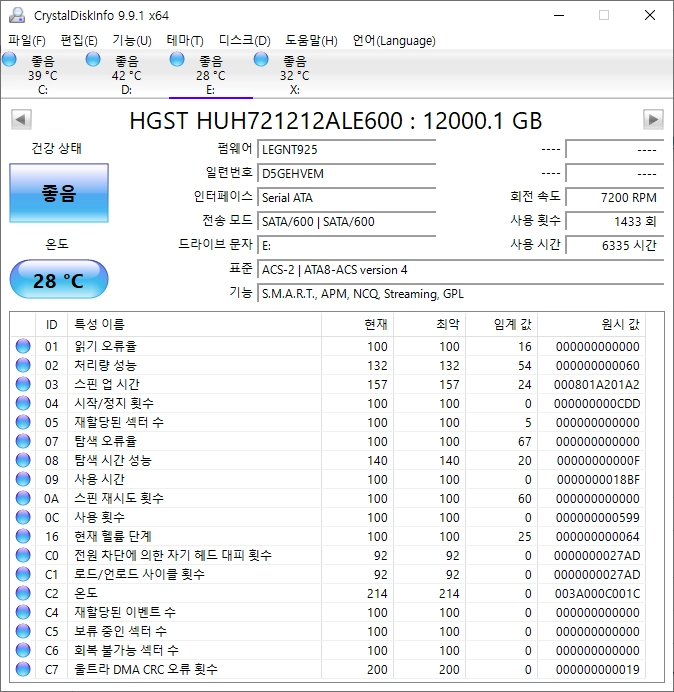Click status icon for attribute 09 사용 시간

pyautogui.click(x=23, y=479)
